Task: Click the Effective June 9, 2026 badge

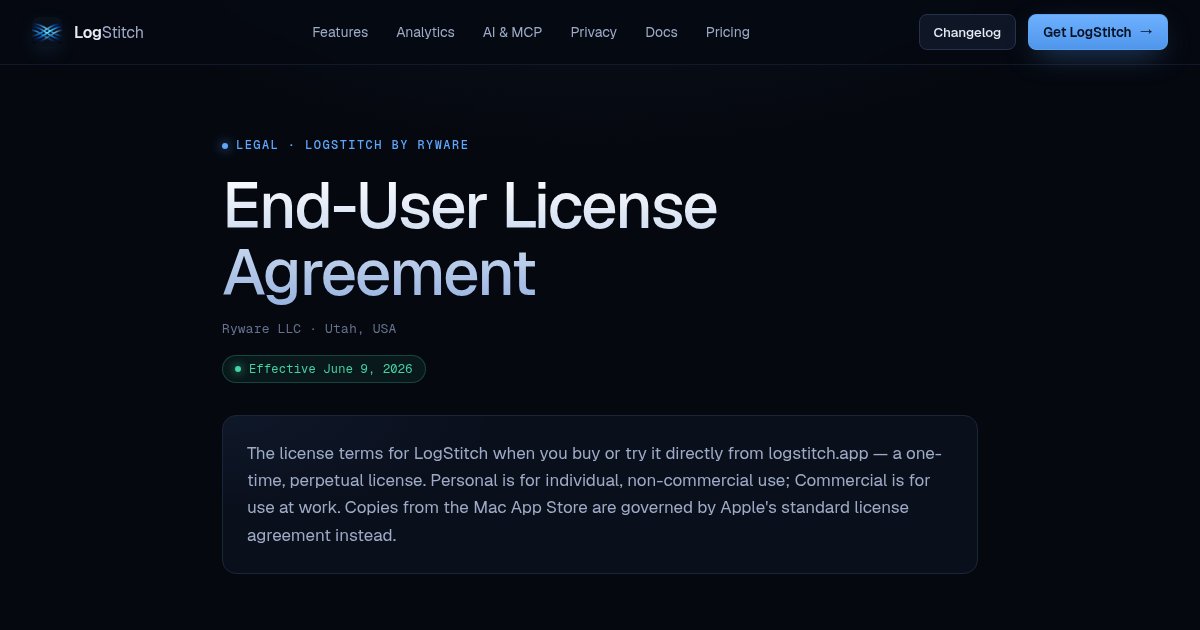Action: (x=324, y=369)
